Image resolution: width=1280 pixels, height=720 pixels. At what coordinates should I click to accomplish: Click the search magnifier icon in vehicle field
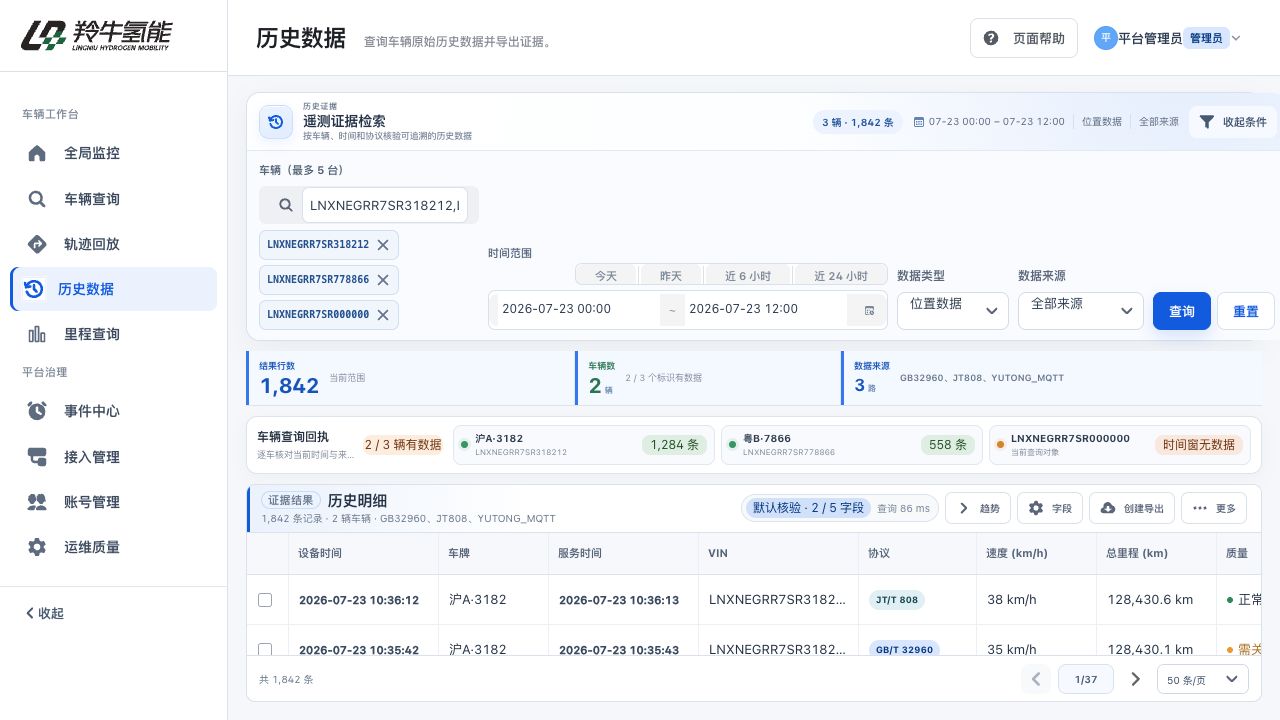tap(286, 205)
